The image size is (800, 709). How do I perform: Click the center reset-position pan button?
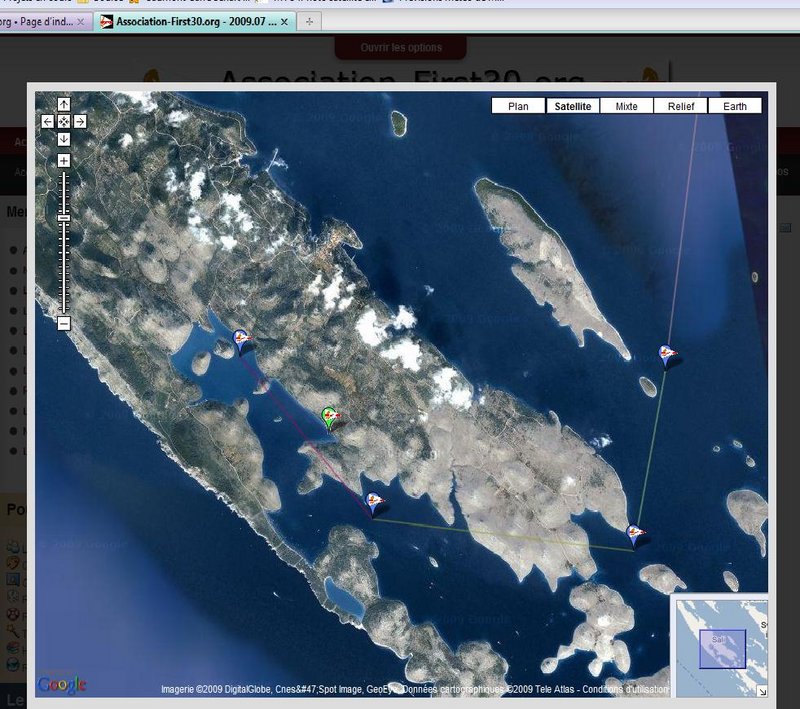[63, 121]
